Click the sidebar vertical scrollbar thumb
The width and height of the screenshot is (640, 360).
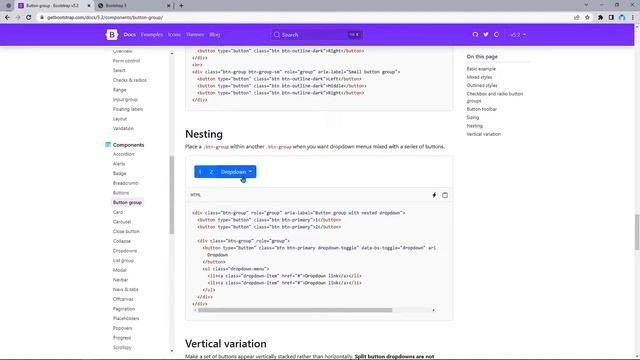172,195
